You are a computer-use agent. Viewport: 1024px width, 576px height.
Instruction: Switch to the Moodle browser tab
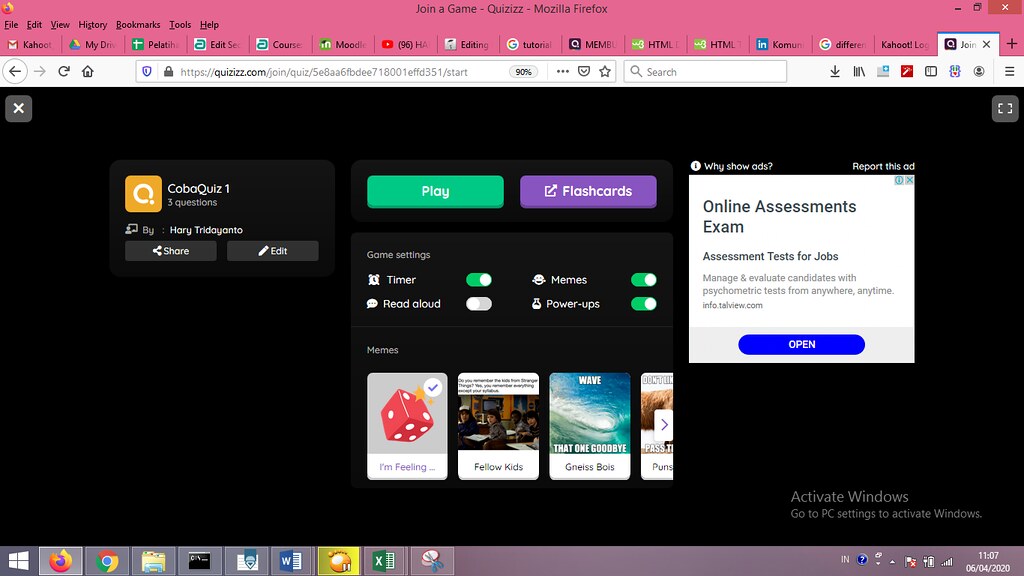[x=344, y=44]
